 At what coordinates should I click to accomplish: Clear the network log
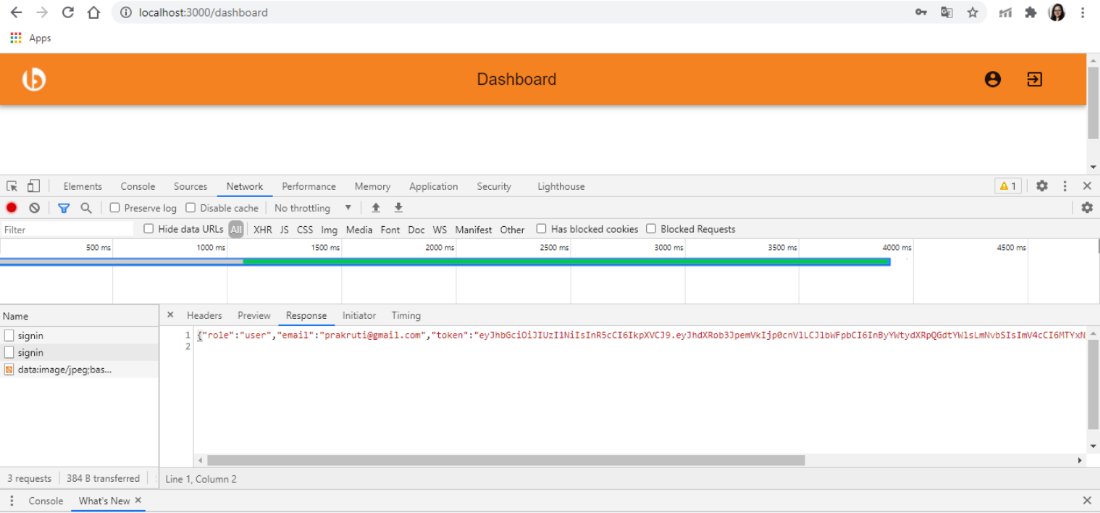34,208
